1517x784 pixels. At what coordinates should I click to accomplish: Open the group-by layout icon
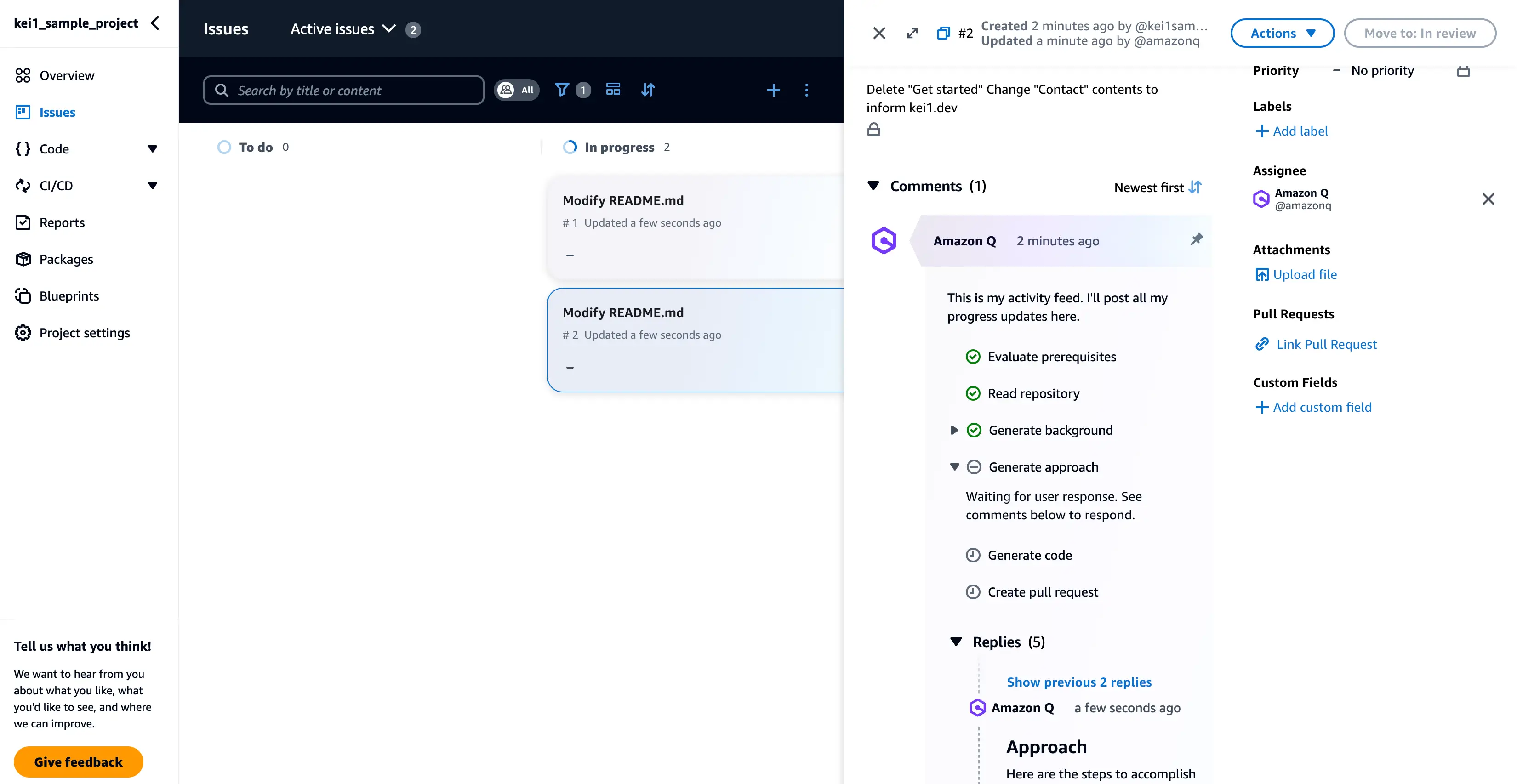[x=613, y=90]
